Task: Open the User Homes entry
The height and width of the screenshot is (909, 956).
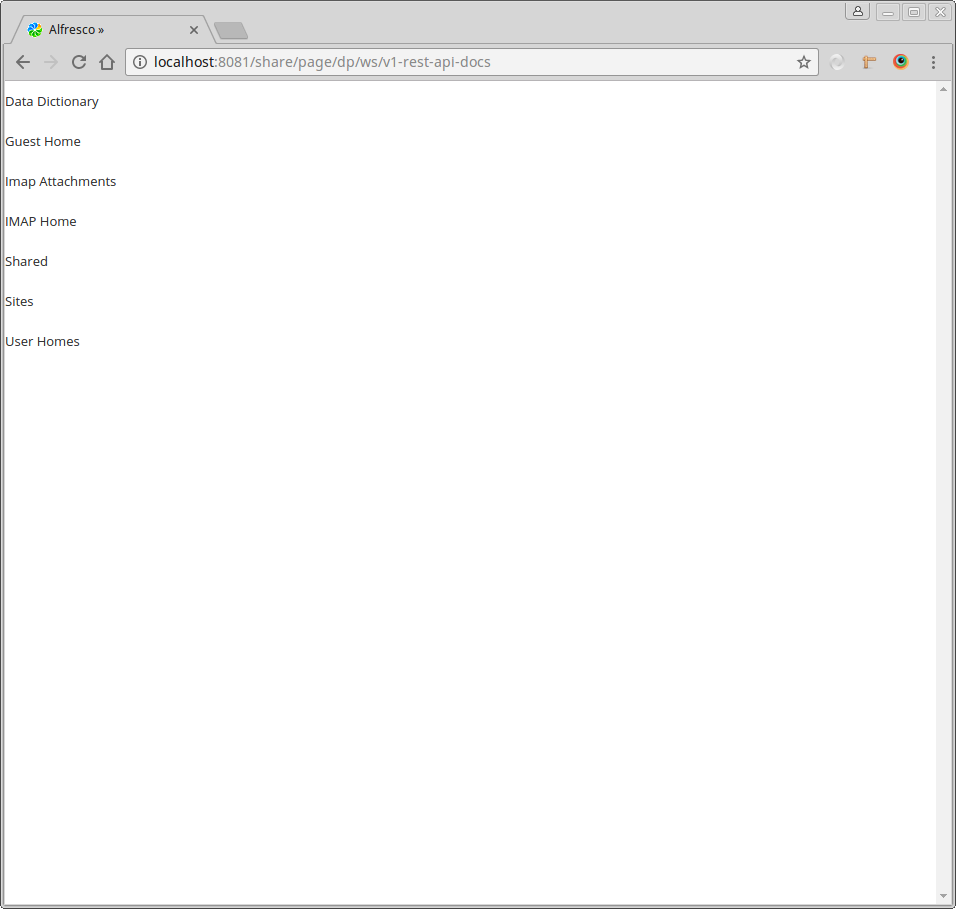Action: click(43, 342)
